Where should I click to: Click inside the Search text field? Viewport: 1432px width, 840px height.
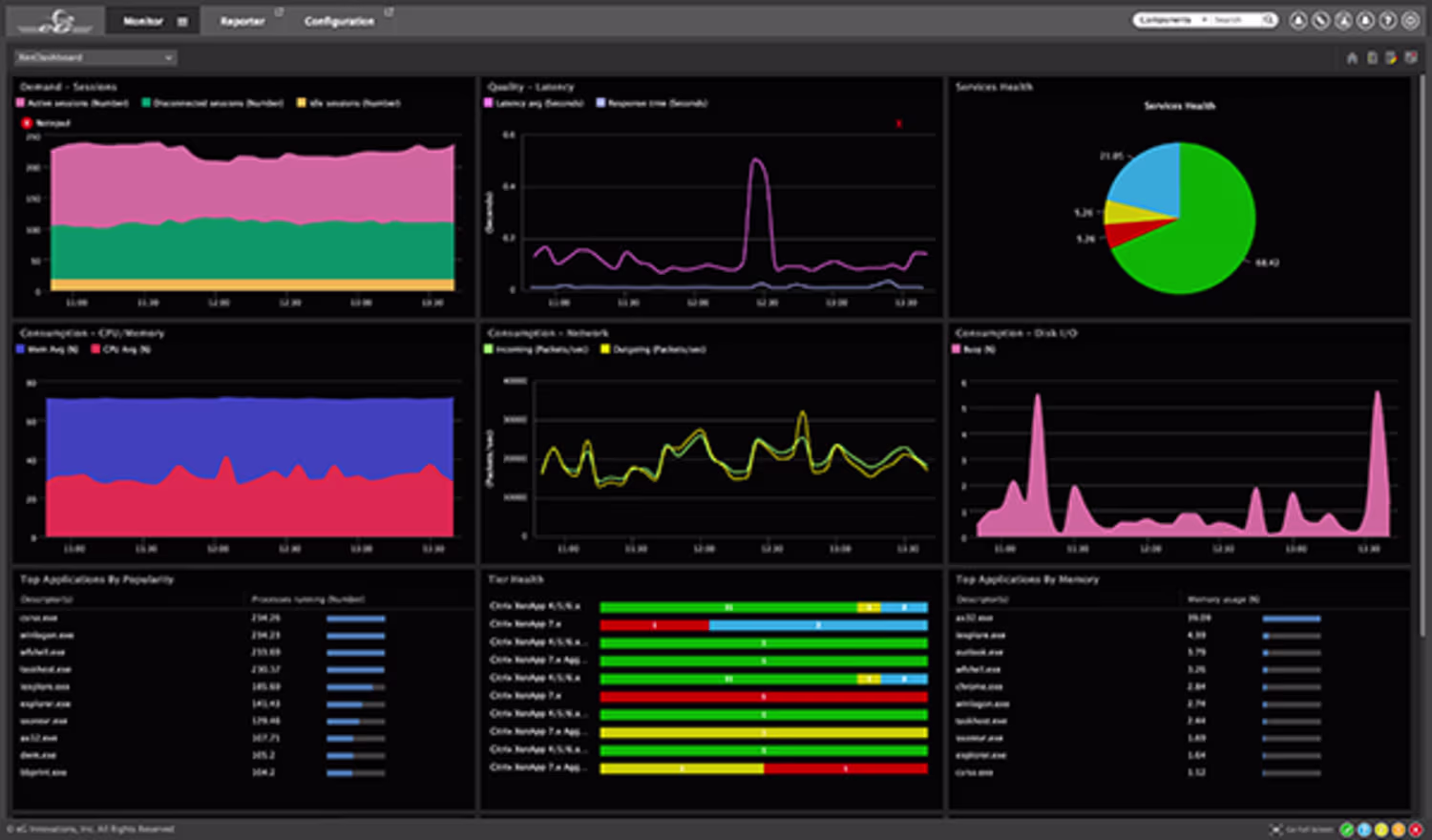pyautogui.click(x=1236, y=20)
